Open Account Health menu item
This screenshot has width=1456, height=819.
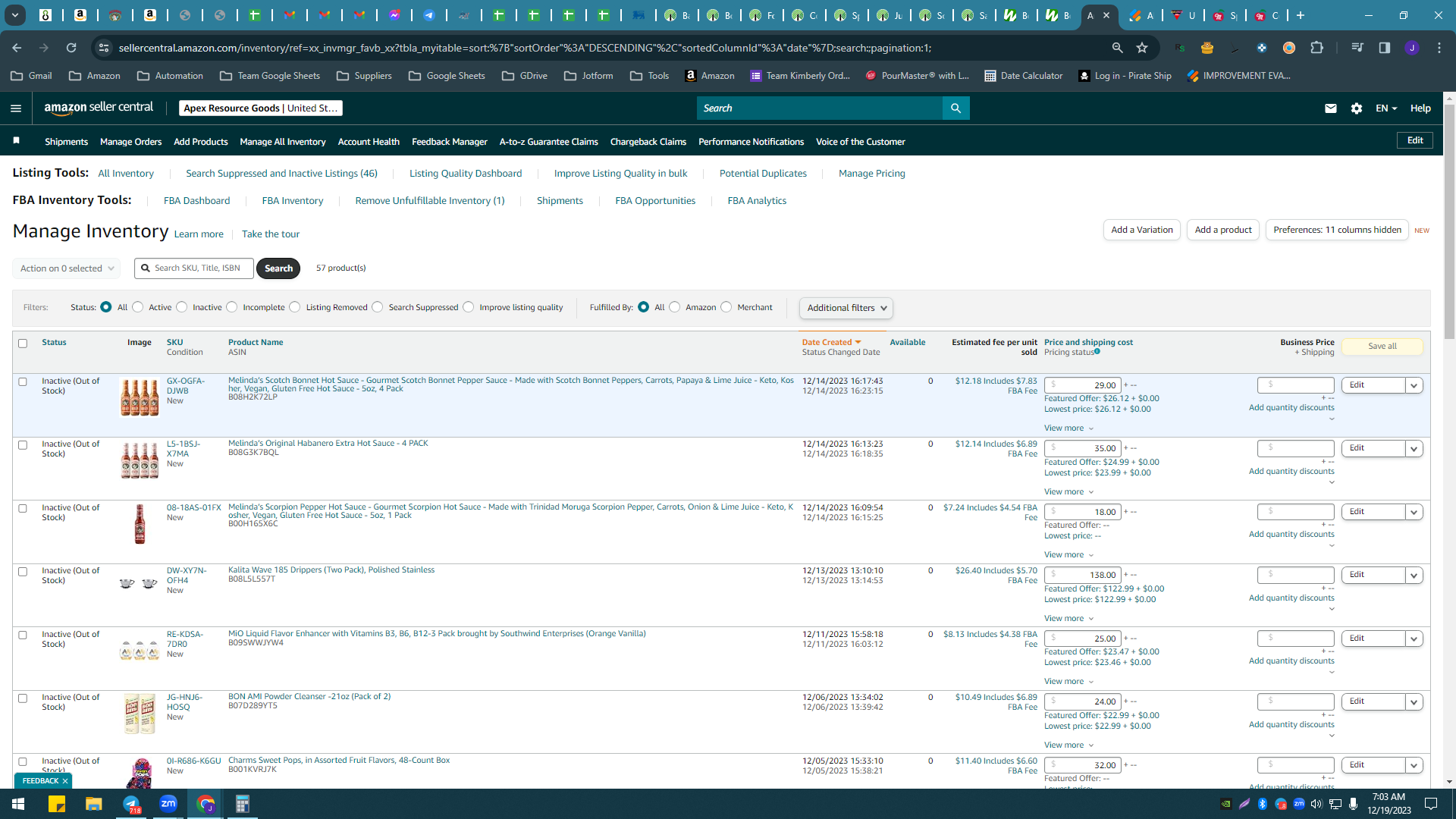point(369,142)
